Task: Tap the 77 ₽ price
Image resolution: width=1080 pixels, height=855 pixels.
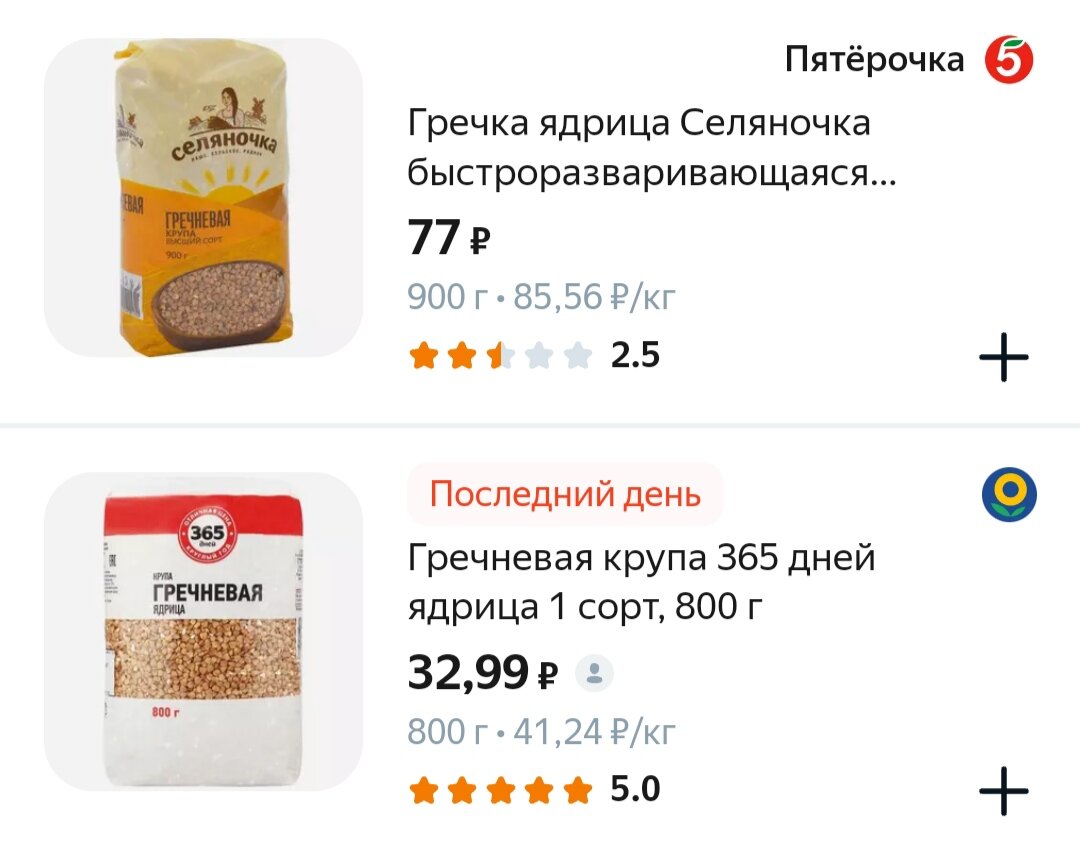Action: click(448, 237)
